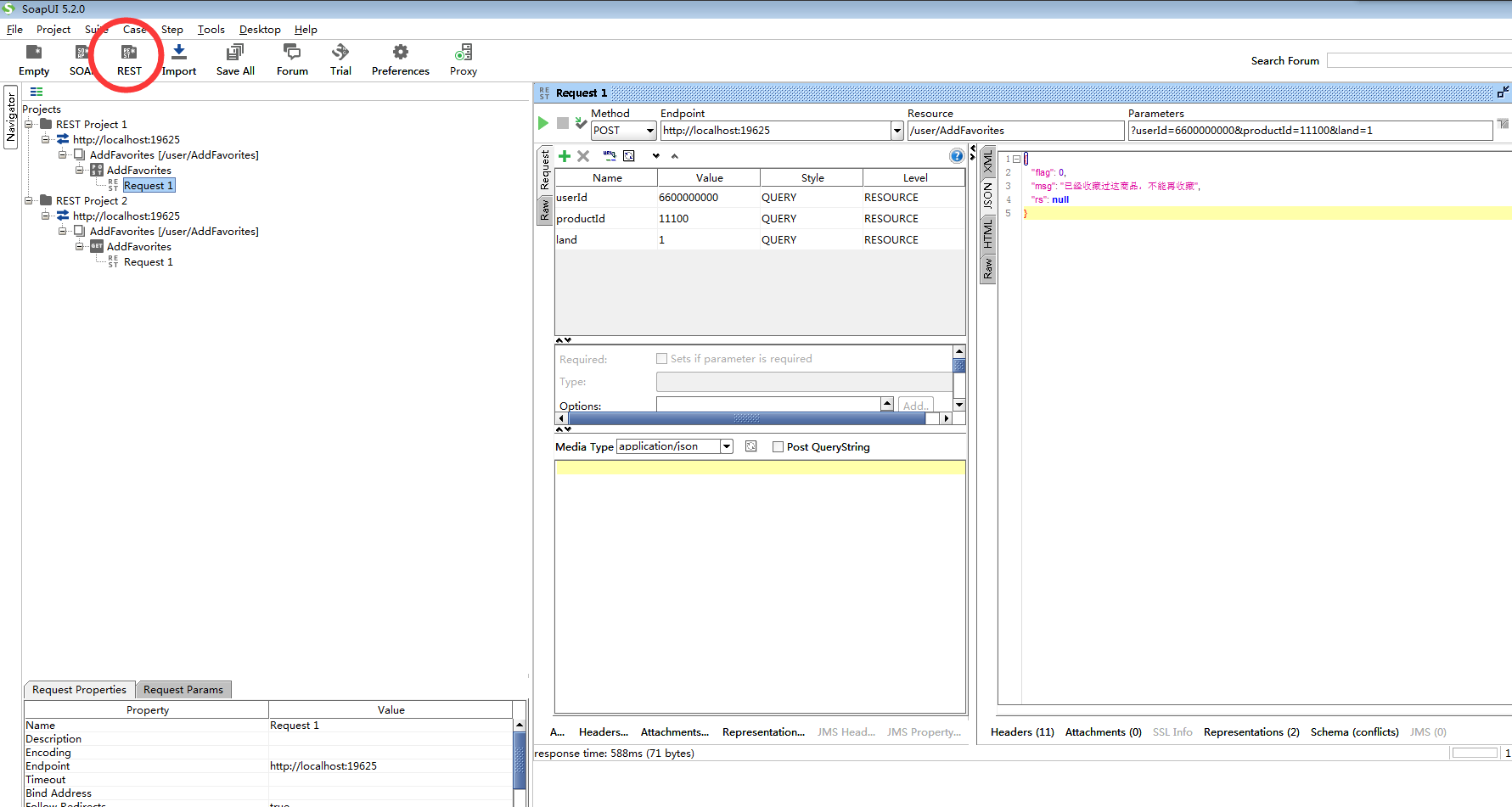The height and width of the screenshot is (807, 1512).
Task: Create a new Empty project
Action: click(34, 59)
